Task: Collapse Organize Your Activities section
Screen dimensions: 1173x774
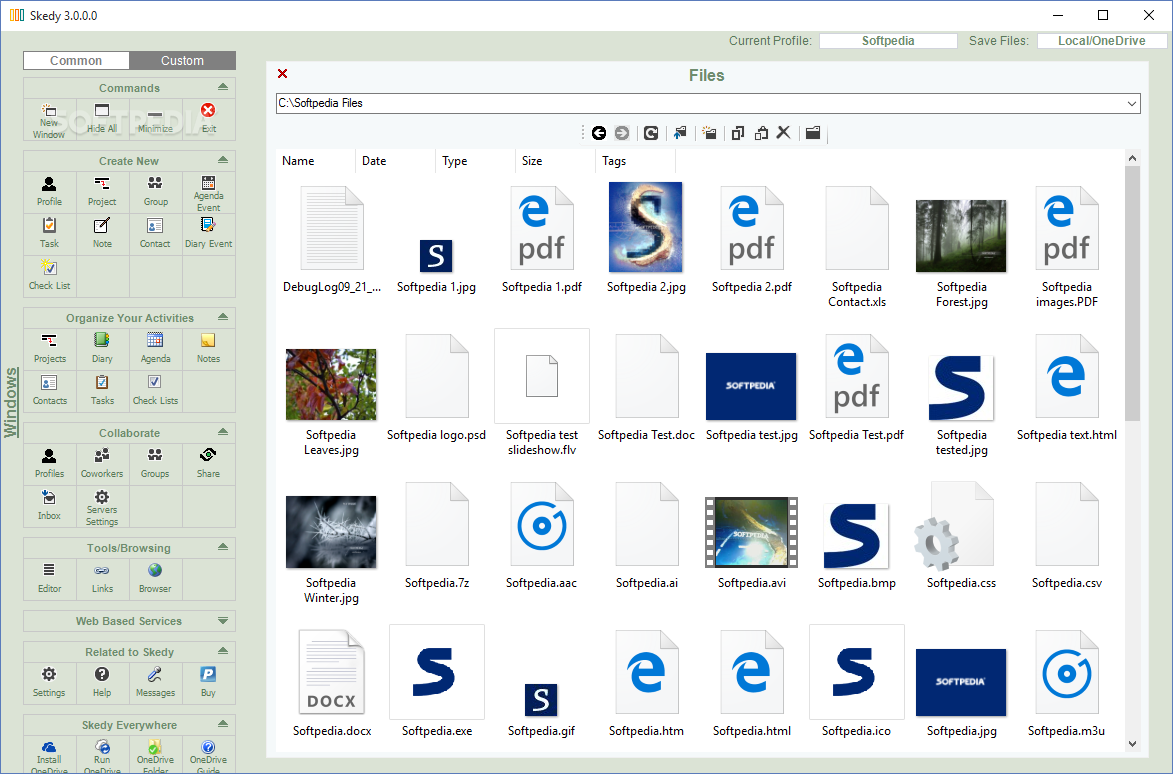Action: point(223,317)
